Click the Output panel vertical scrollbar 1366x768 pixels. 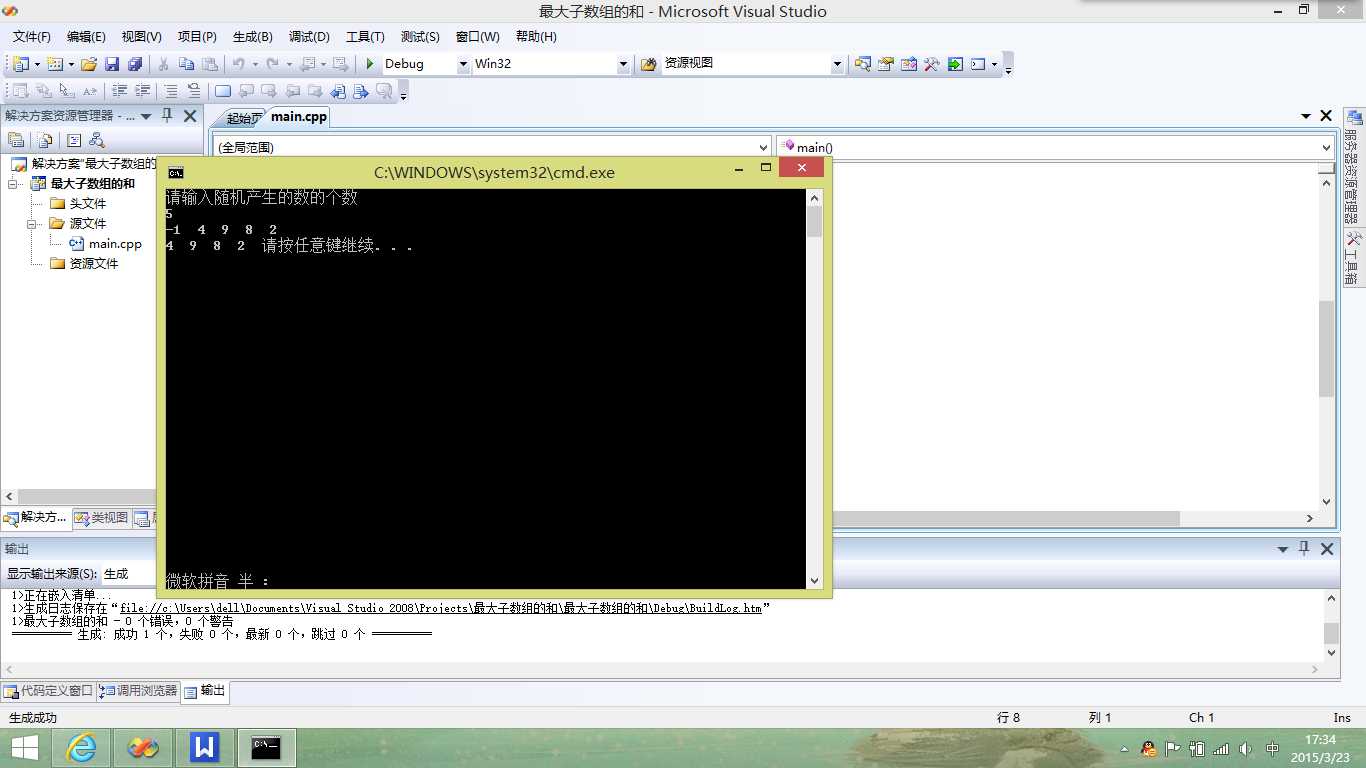click(1331, 625)
